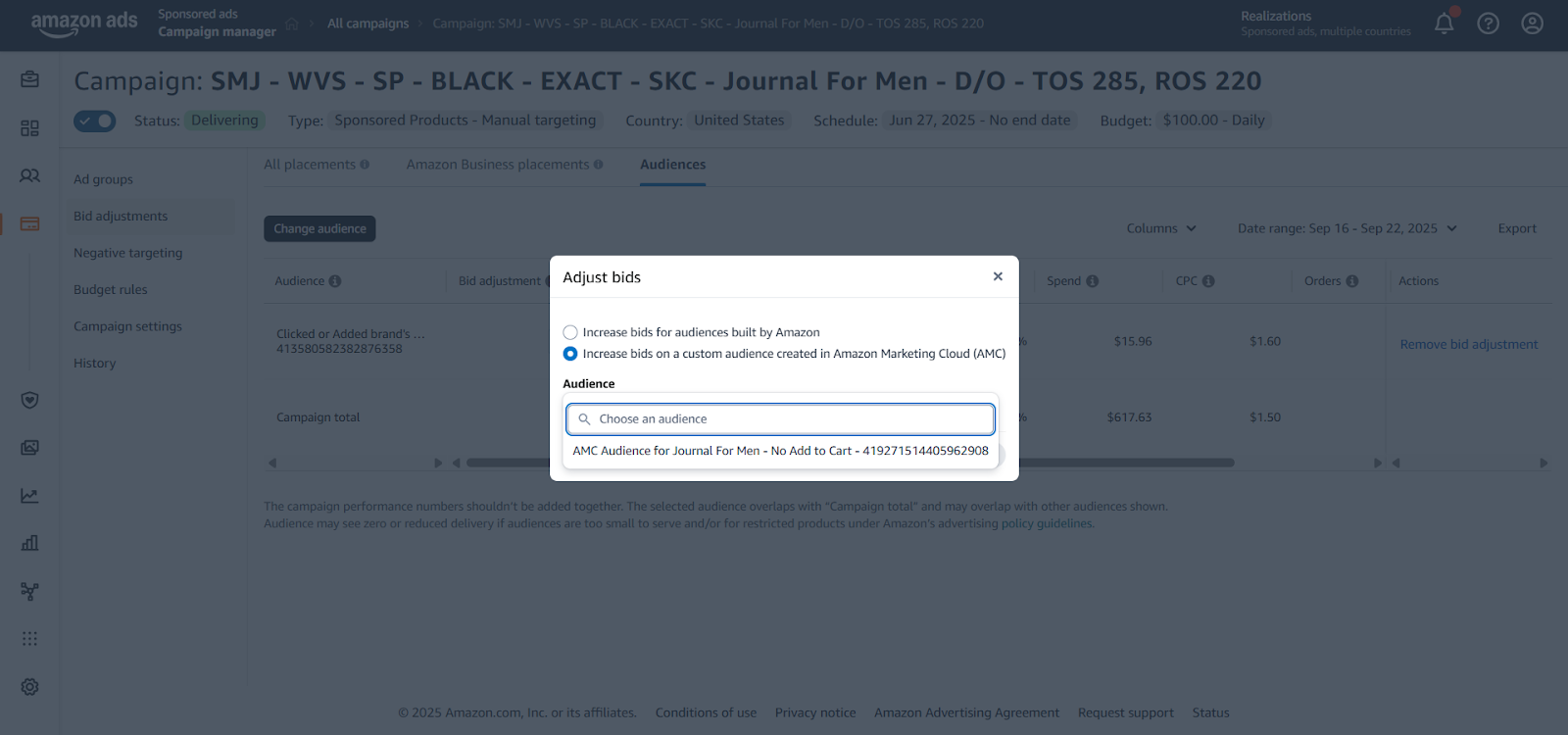Go to All campaigns breadcrumb

[368, 24]
